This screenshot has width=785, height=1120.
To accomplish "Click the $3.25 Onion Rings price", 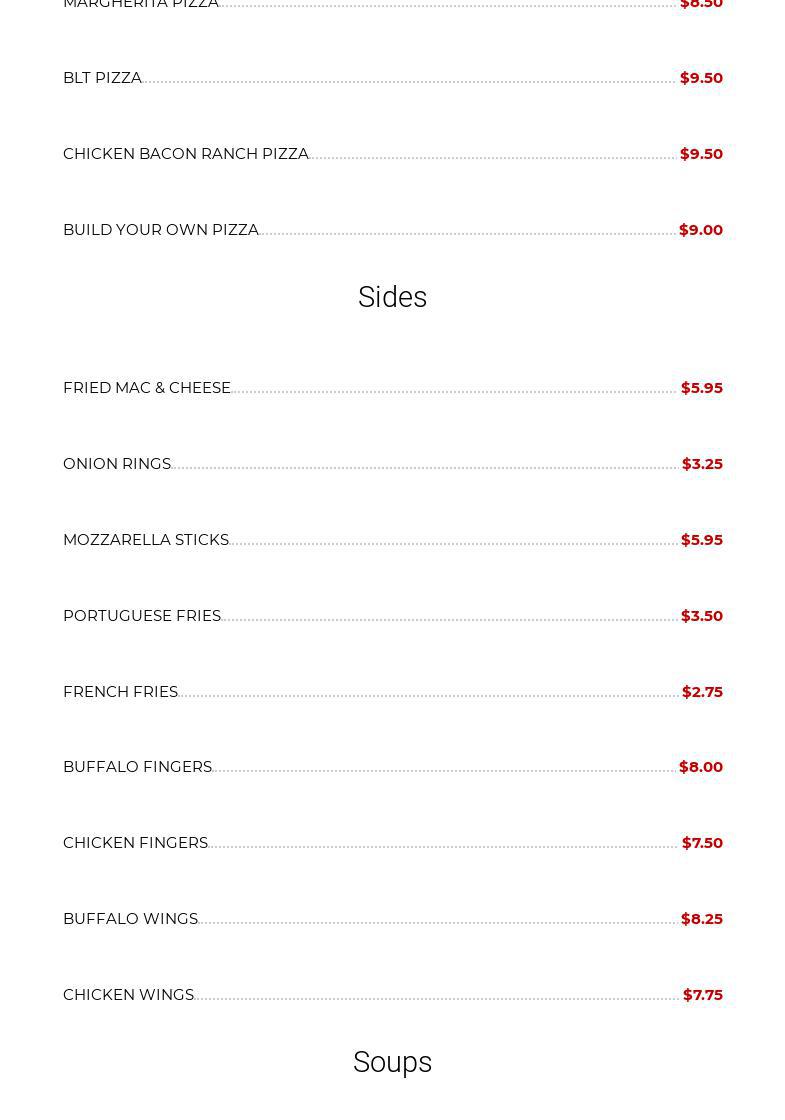I will point(702,464).
